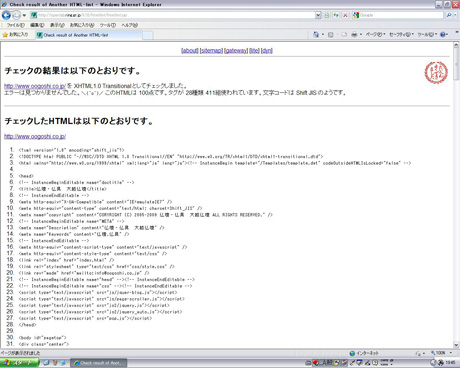Follow the [lite] link
Screen dimensions: 460x368
254,51
